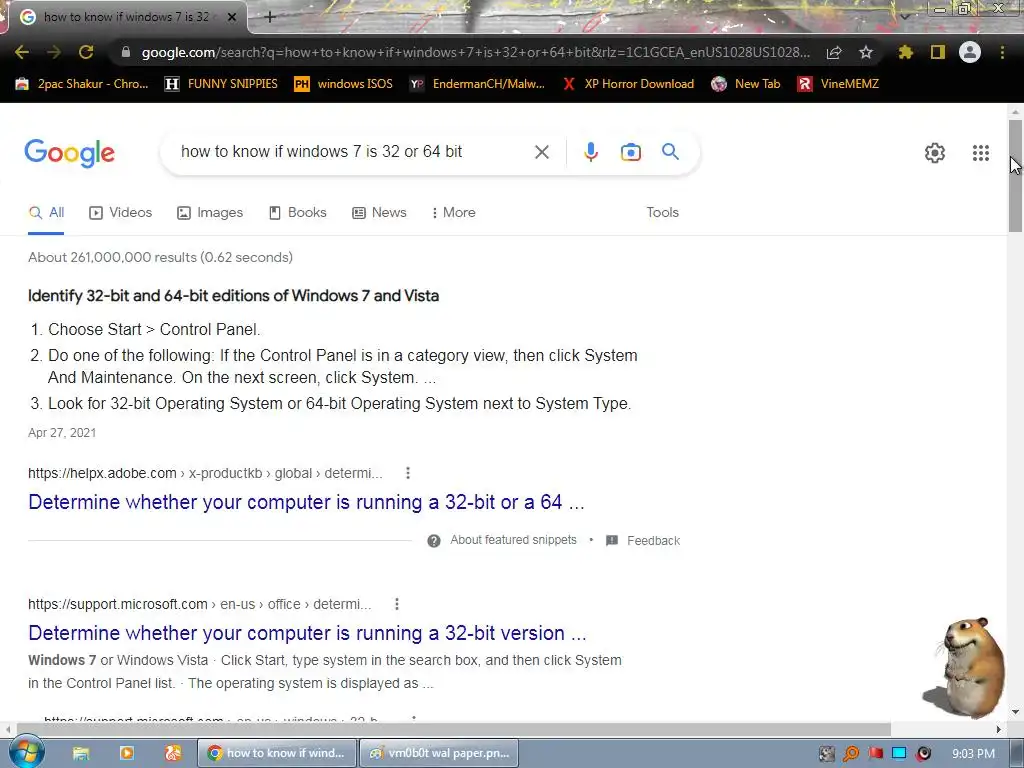1024x768 pixels.
Task: Click the horizontal scrollbar thumb
Action: [453, 729]
